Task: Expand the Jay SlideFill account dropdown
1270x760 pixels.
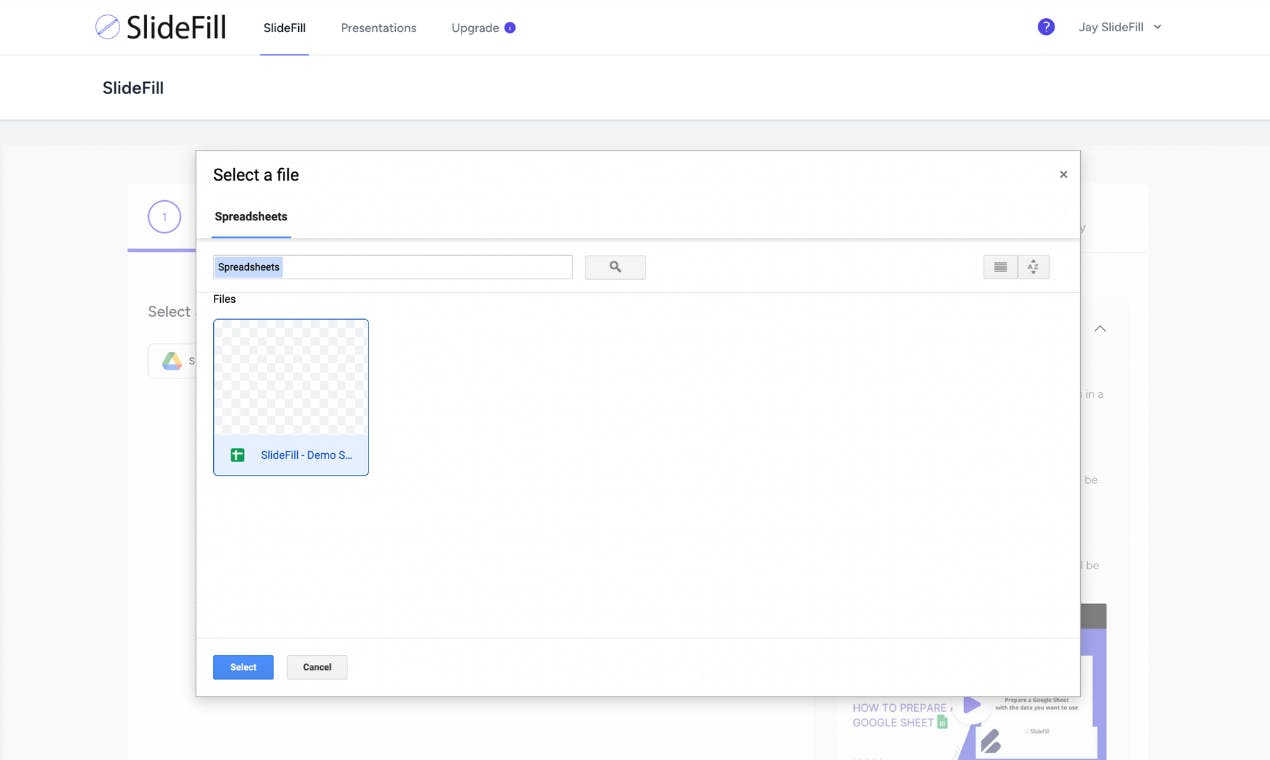Action: coord(1120,27)
